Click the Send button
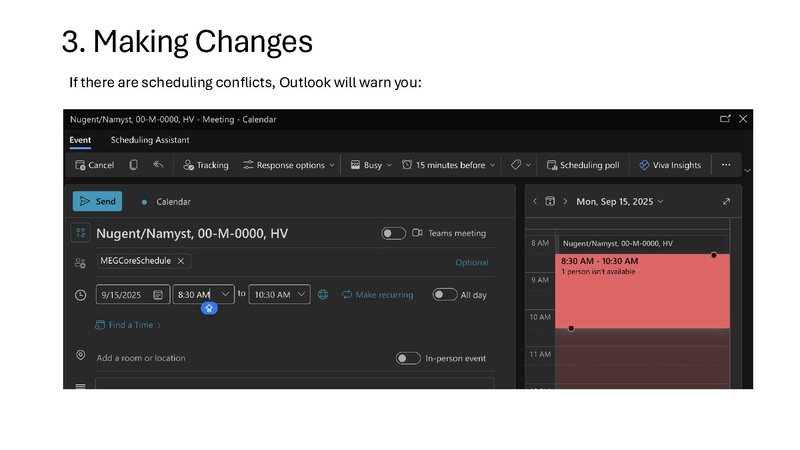This screenshot has height=450, width=800. tap(97, 201)
